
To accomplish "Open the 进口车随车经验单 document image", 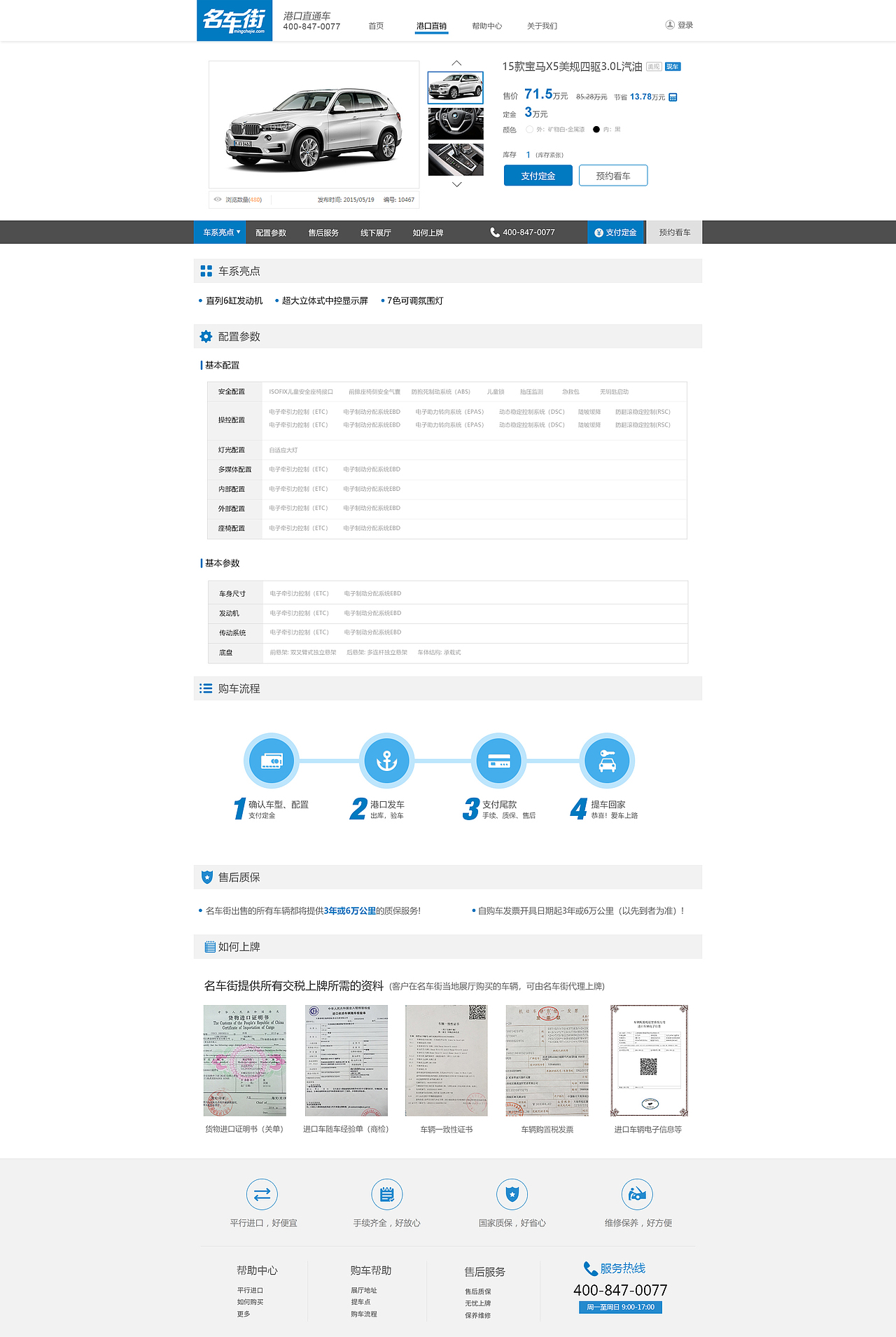I will point(346,1060).
